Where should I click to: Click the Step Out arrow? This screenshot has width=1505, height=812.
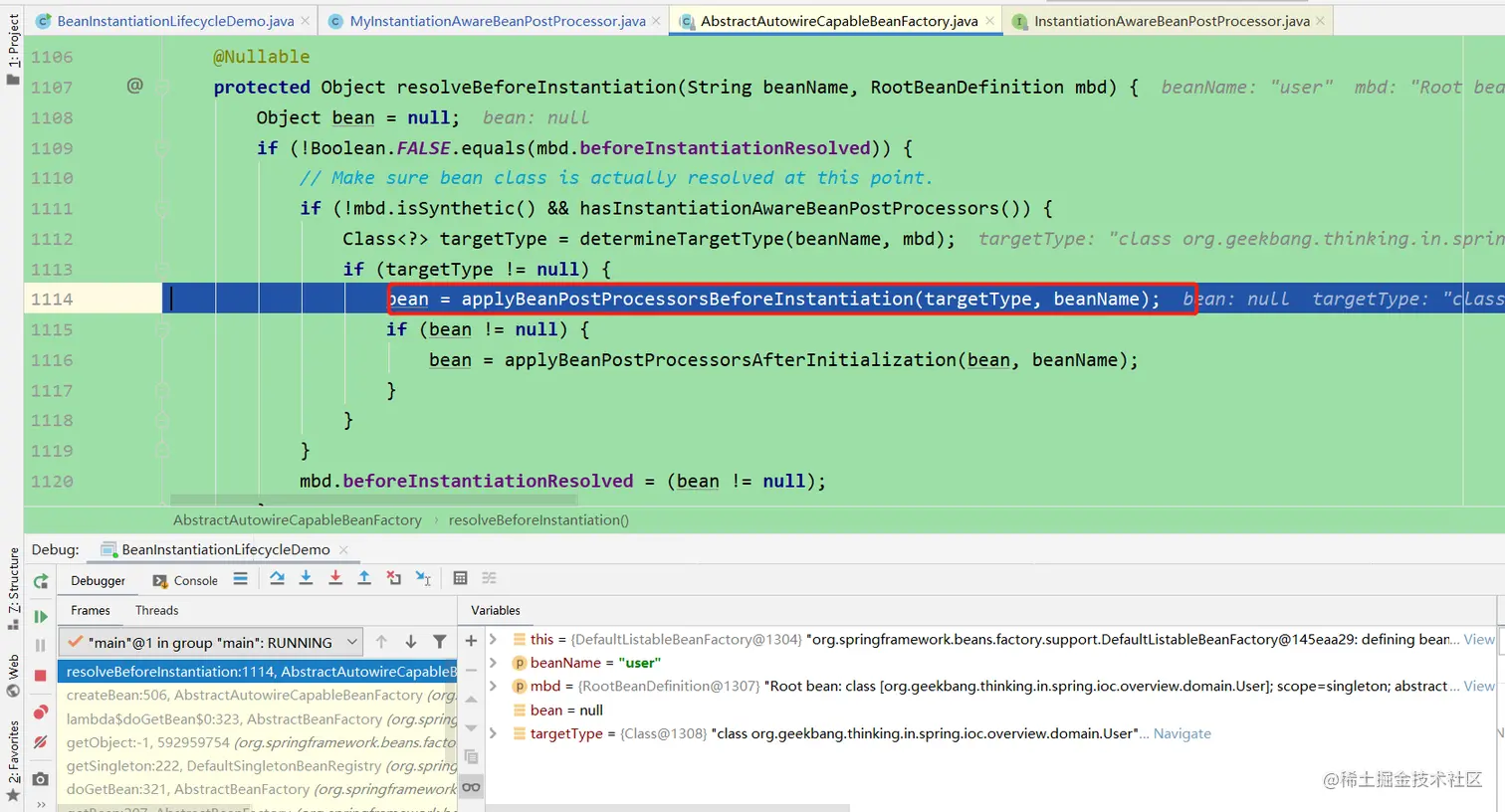(364, 578)
